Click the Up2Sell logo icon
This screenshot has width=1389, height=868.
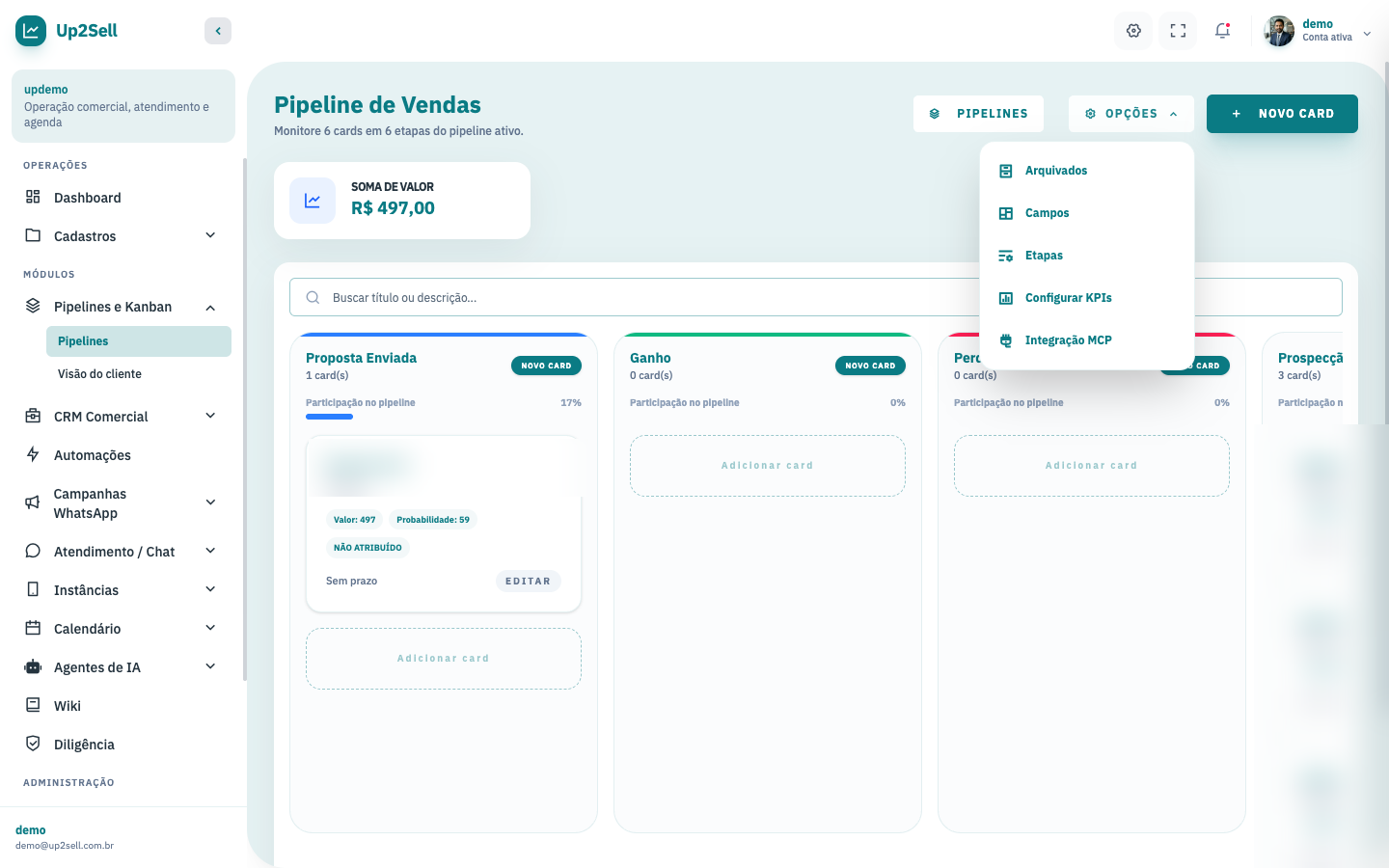(x=31, y=31)
